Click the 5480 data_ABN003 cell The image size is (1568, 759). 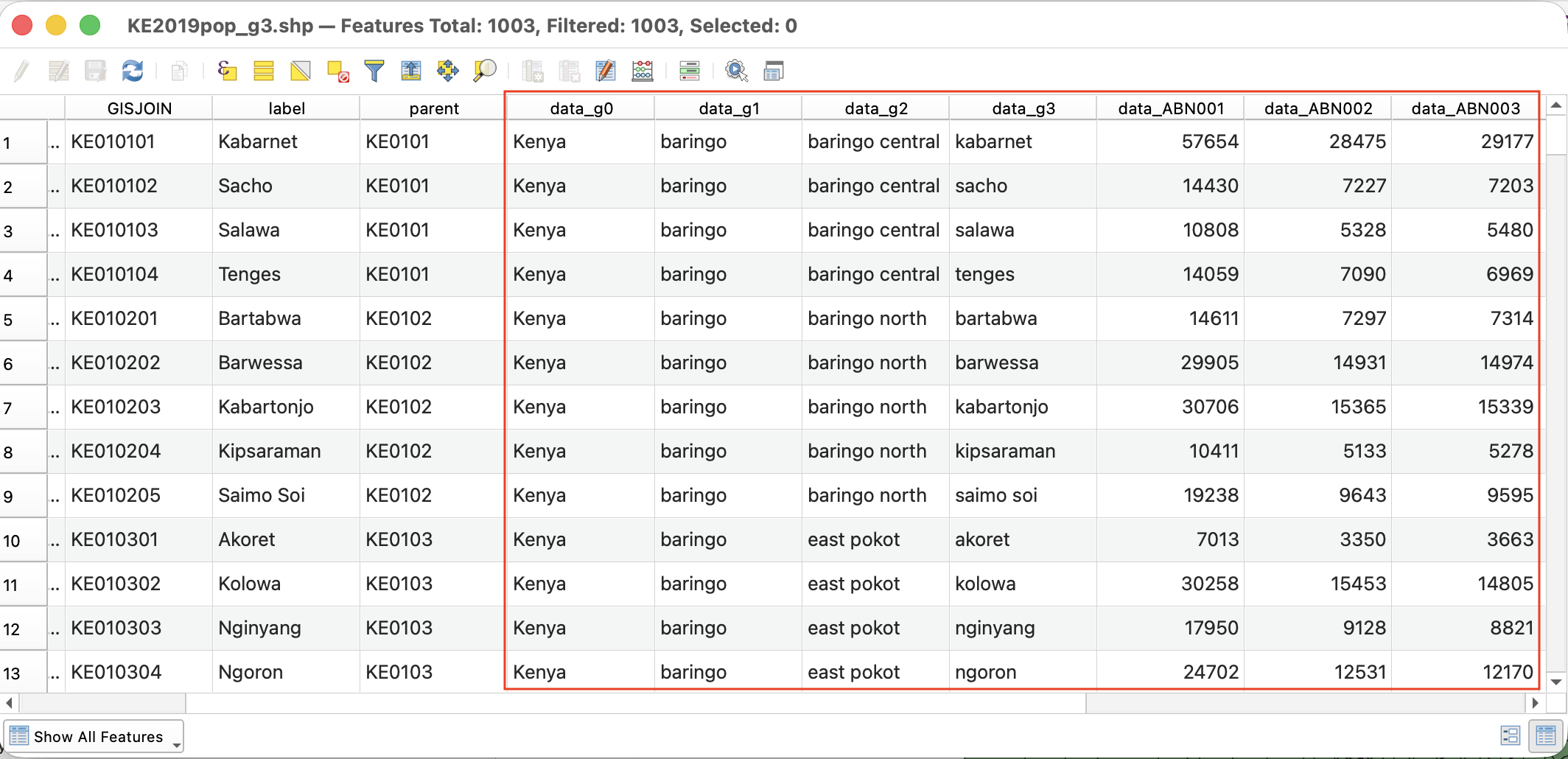coord(1466,230)
